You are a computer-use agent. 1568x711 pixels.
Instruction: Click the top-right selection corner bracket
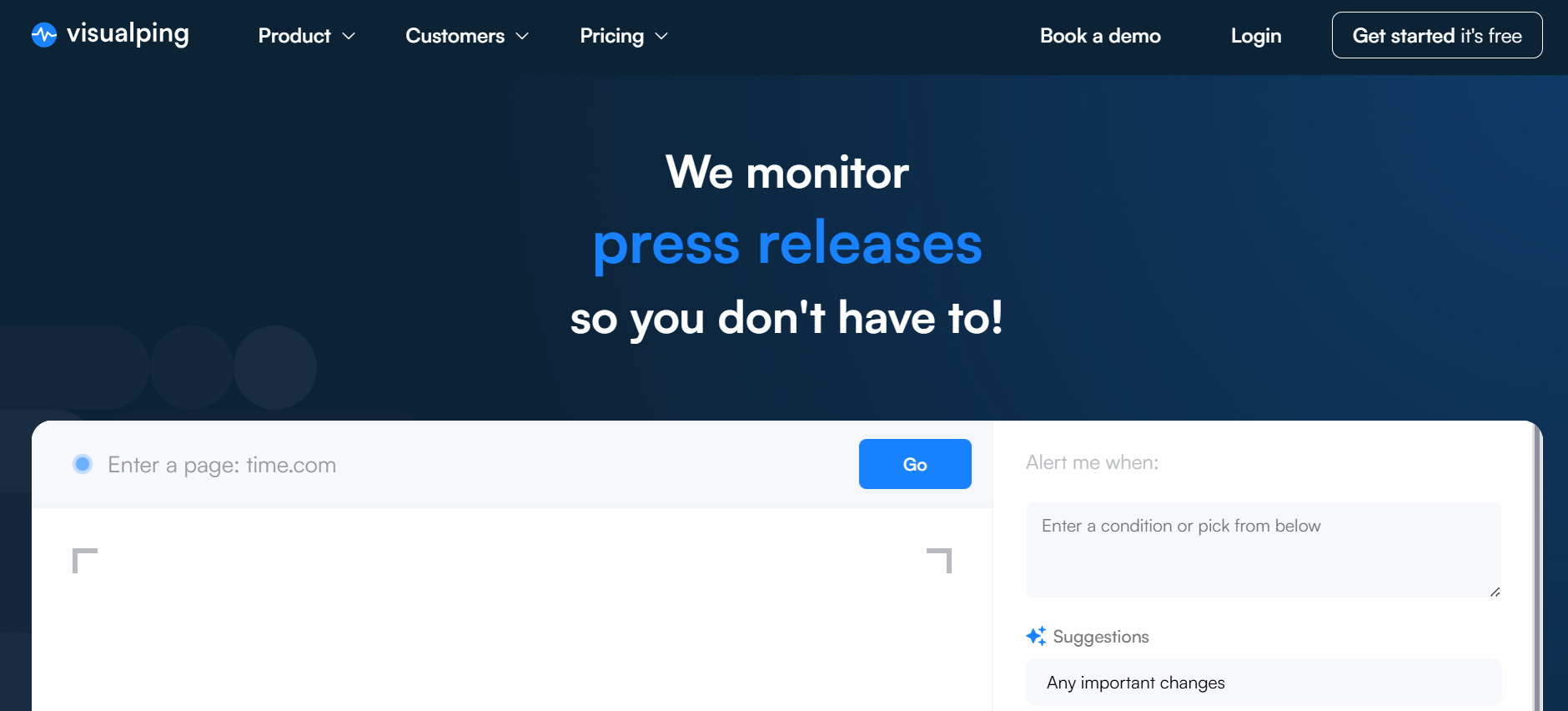pos(940,560)
